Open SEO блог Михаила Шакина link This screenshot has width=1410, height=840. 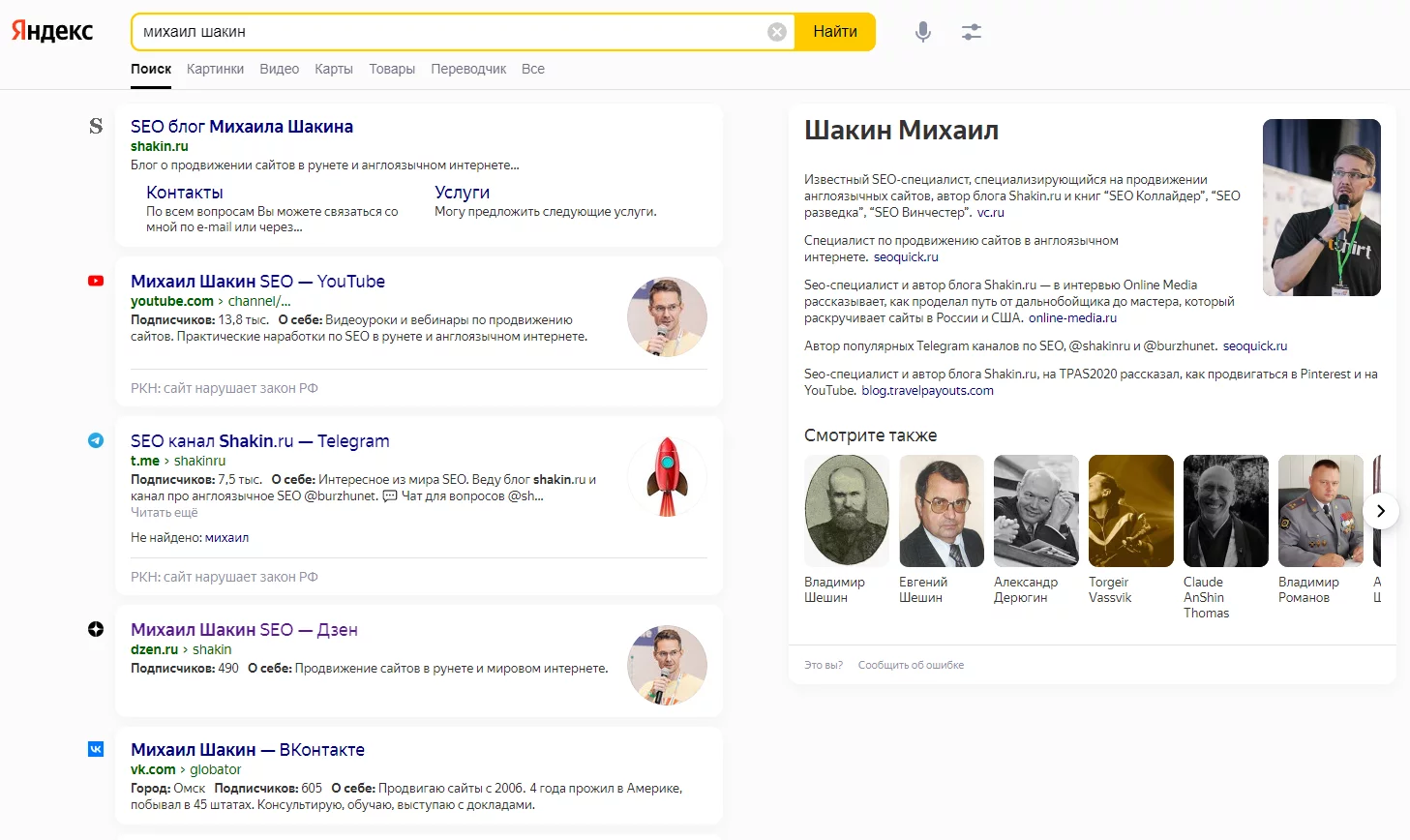(x=242, y=127)
